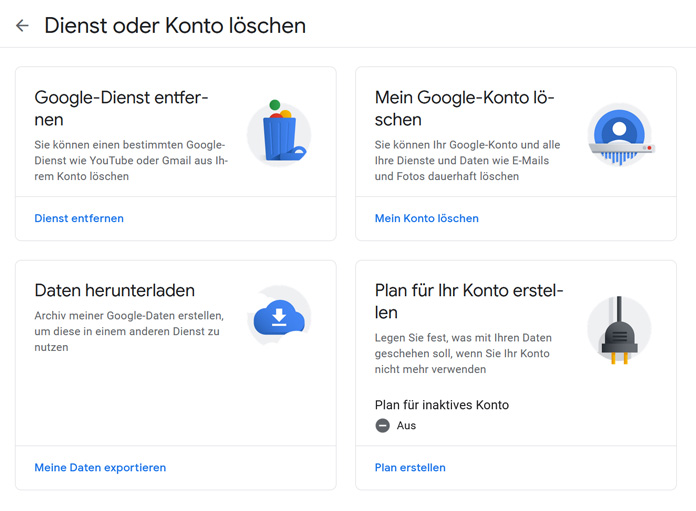The width and height of the screenshot is (696, 511).
Task: Click the page title Dienst oder Konto löschen
Action: point(175,26)
